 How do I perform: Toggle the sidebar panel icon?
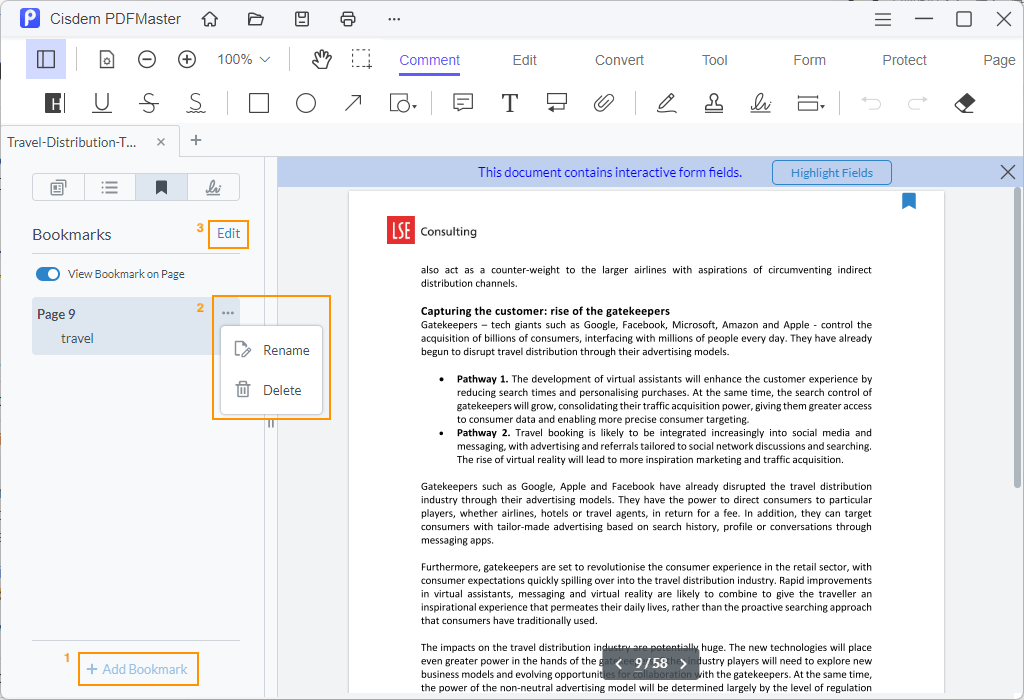46,59
